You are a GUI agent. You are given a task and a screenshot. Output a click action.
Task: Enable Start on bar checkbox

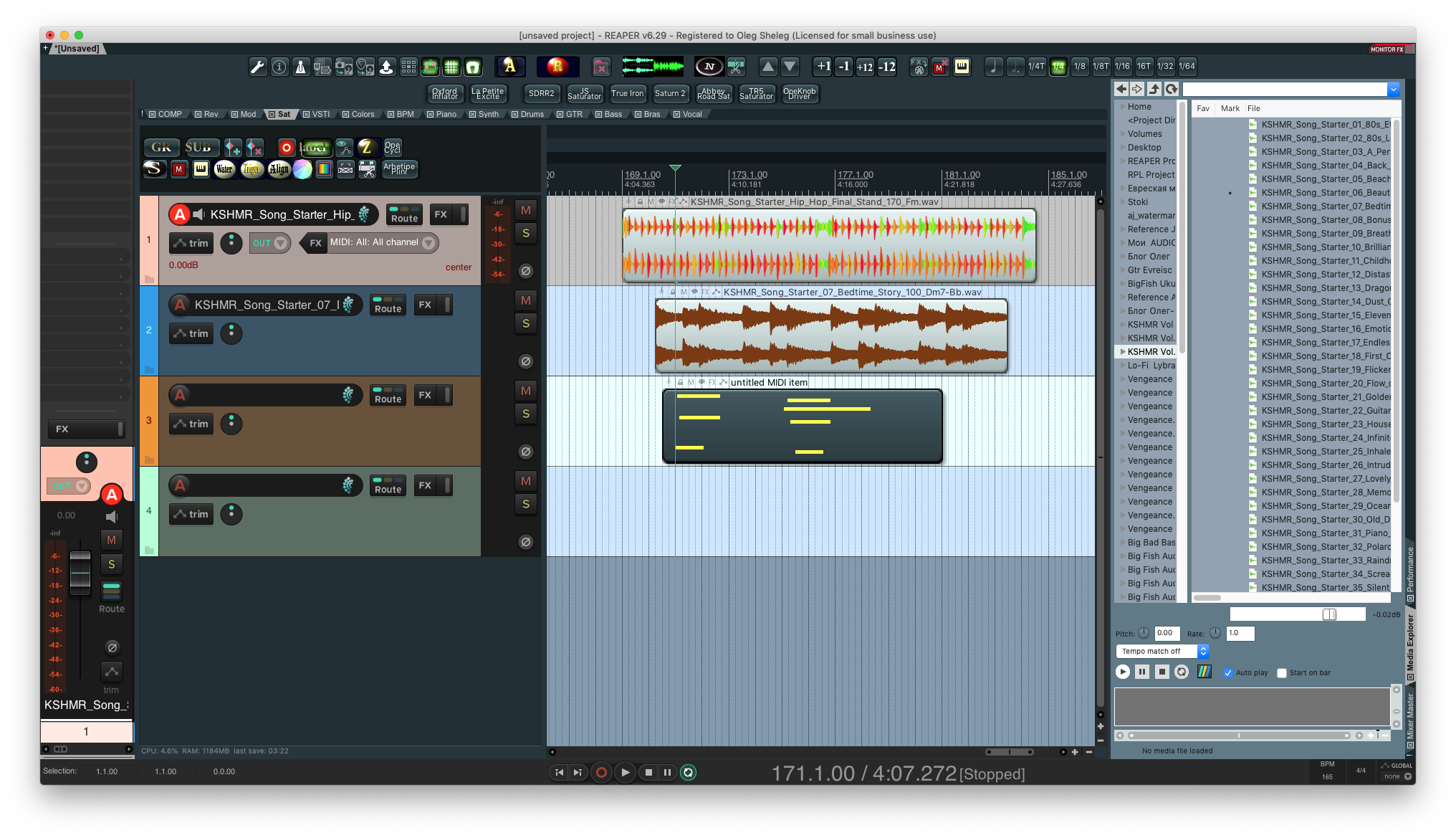point(1282,673)
